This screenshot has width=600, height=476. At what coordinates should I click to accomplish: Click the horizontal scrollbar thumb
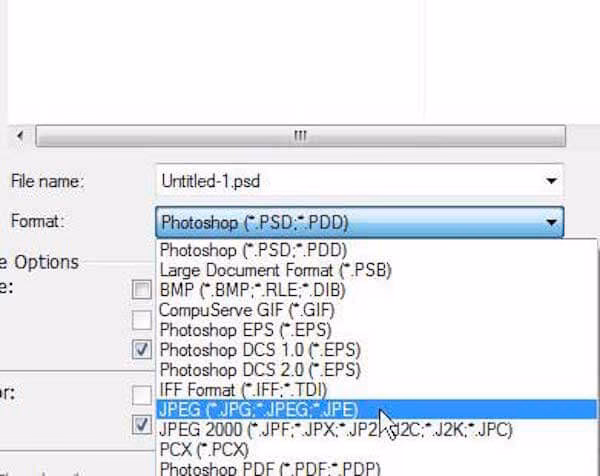click(x=300, y=135)
